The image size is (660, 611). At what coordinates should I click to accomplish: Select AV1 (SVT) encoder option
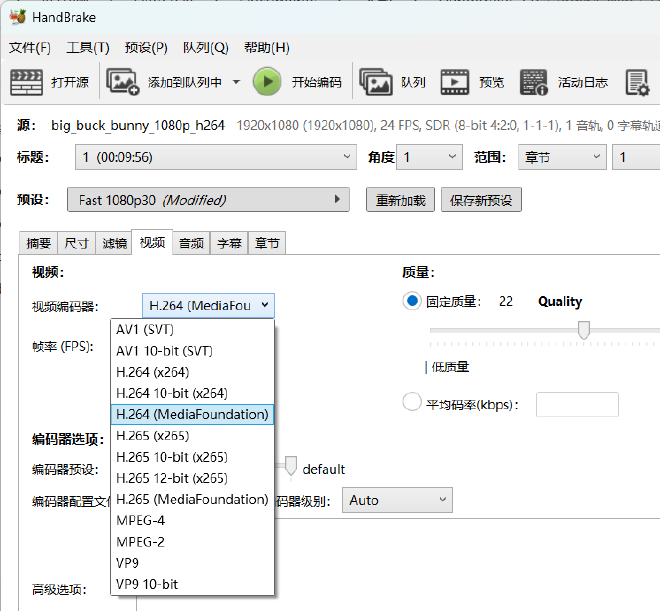point(192,329)
